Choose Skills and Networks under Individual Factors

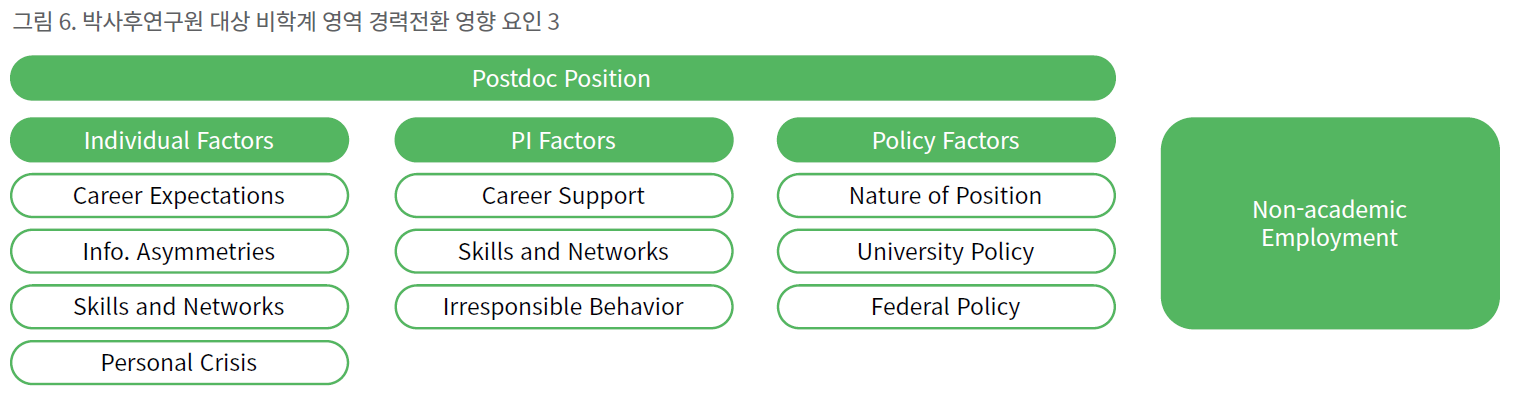[179, 307]
